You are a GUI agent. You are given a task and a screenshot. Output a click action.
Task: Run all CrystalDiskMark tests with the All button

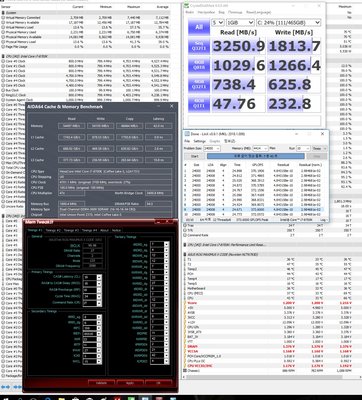[199, 27]
